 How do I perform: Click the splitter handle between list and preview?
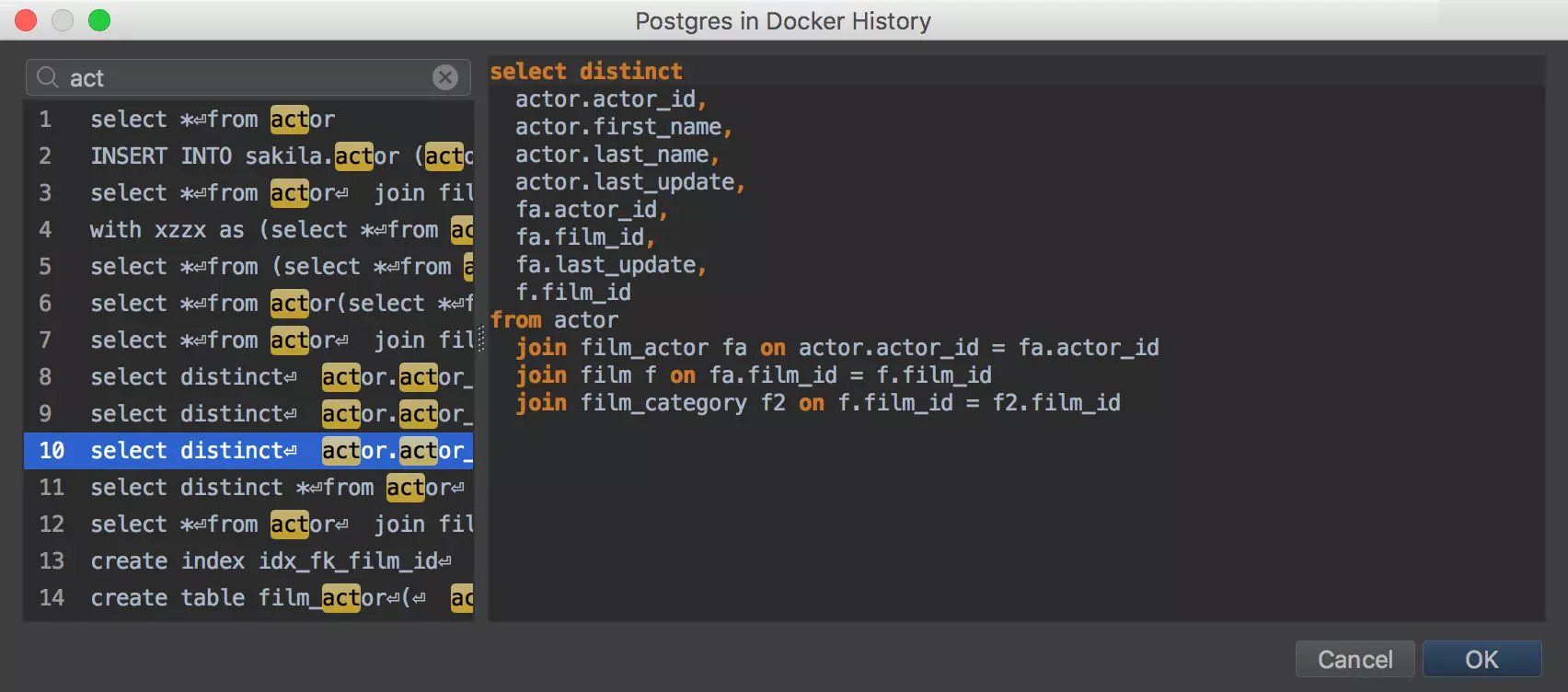(480, 340)
